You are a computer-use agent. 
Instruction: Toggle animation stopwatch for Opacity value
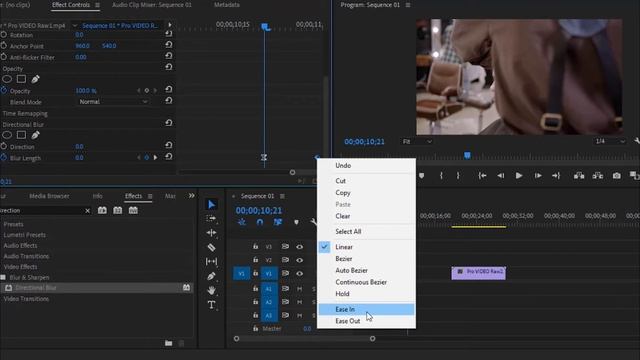[4, 91]
